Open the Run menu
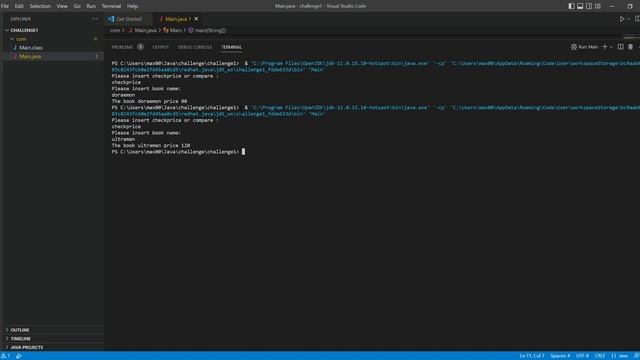Screen dimensions: 640x360 click(91, 6)
